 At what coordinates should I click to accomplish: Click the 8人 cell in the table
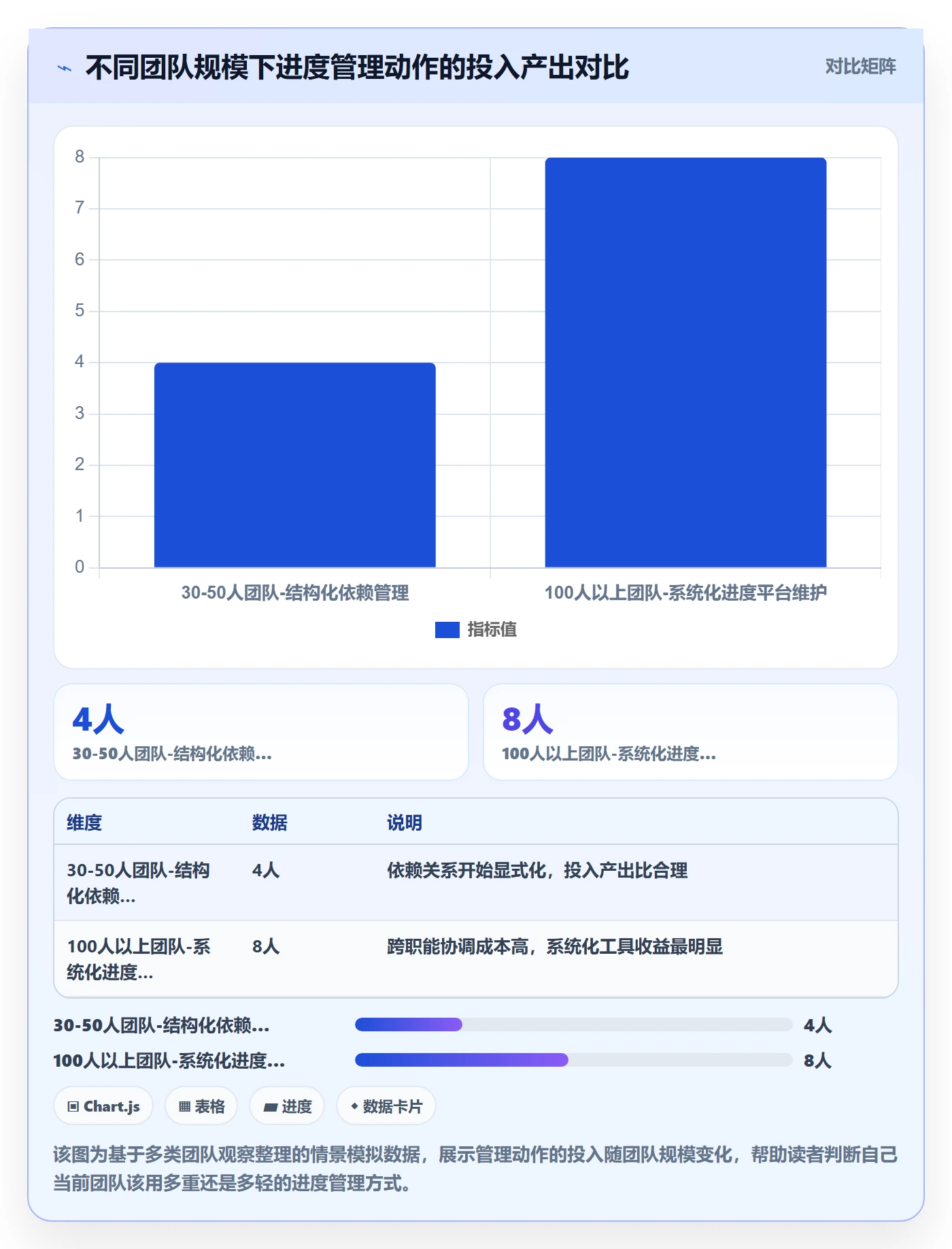[x=266, y=946]
